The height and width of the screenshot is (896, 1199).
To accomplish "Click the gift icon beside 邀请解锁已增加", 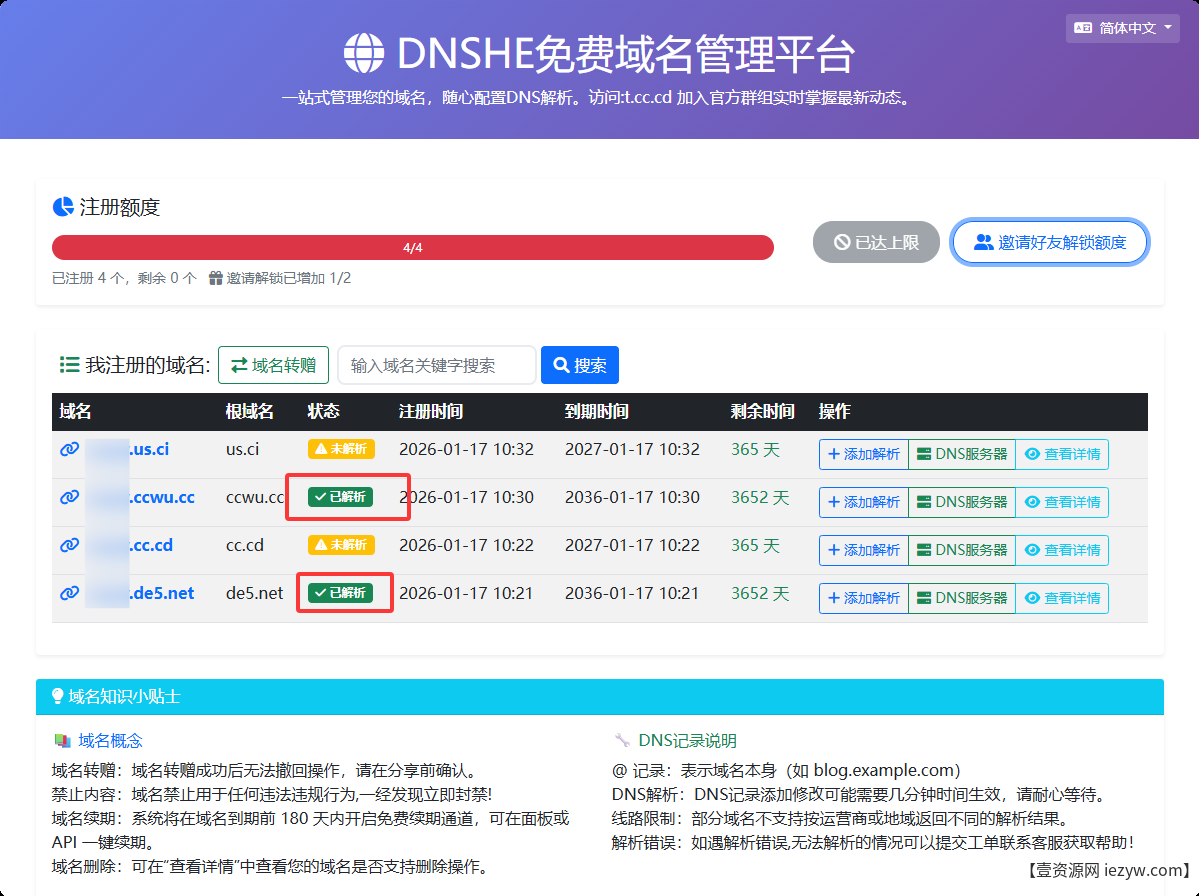I will 215,278.
